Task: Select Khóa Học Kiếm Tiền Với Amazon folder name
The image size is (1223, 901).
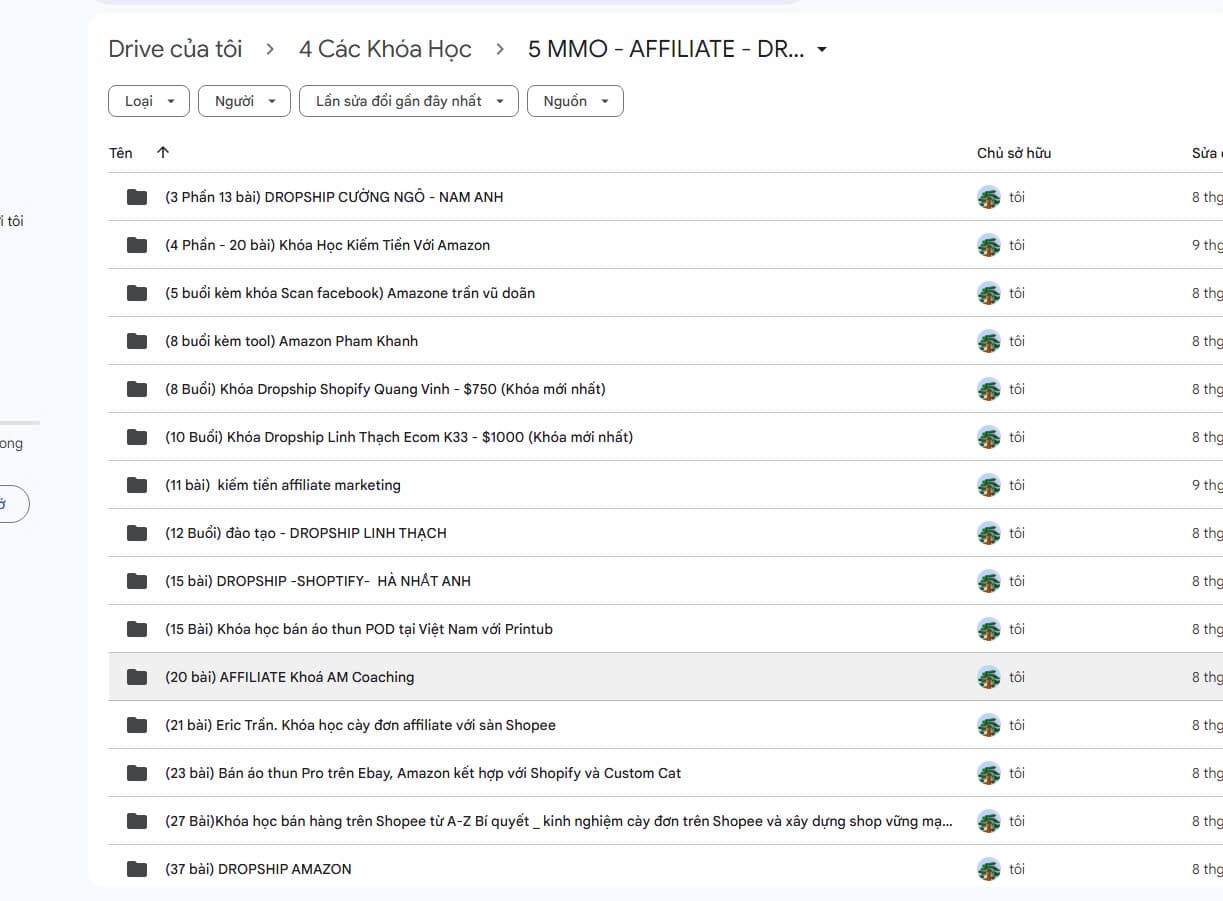Action: [x=327, y=245]
